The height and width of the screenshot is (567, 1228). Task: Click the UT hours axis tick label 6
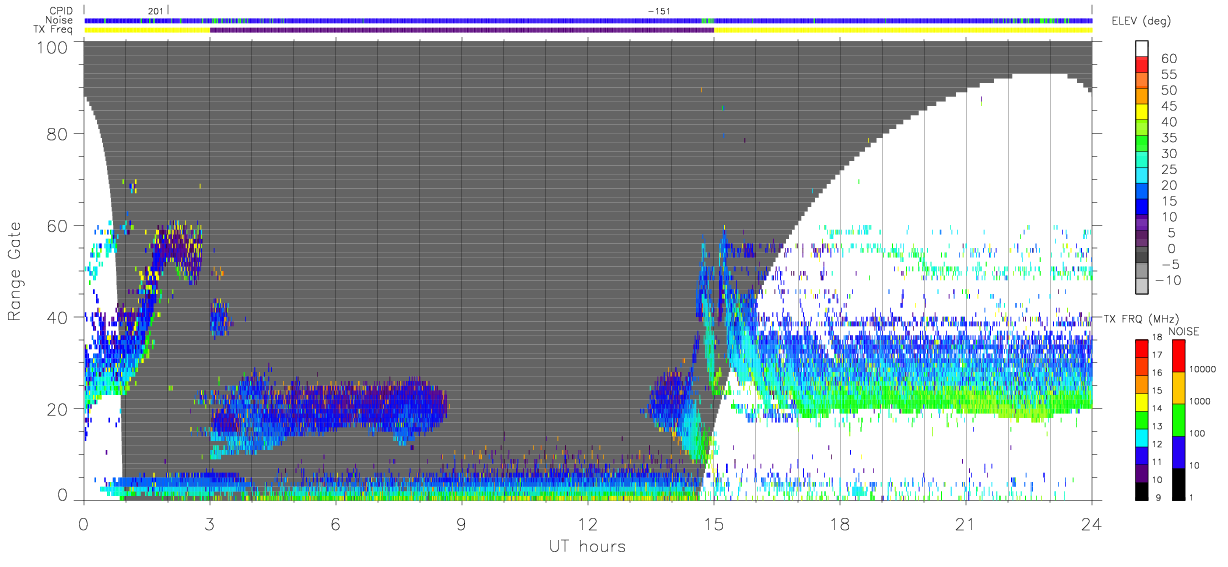coord(336,523)
